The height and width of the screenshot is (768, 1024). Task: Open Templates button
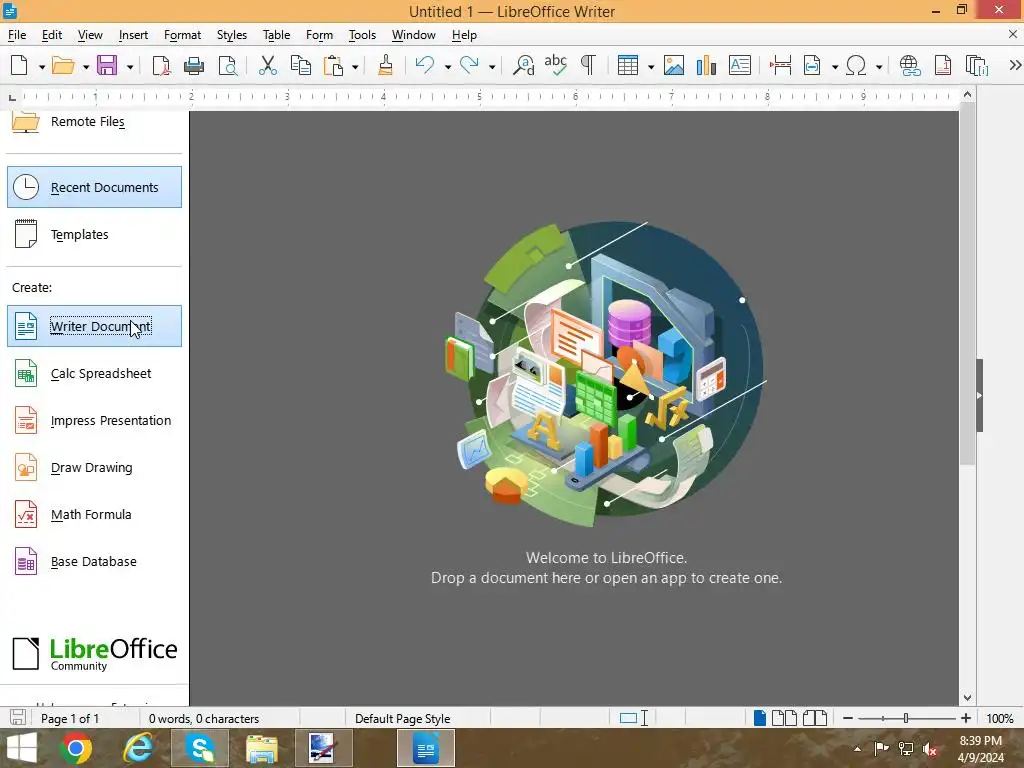point(94,234)
